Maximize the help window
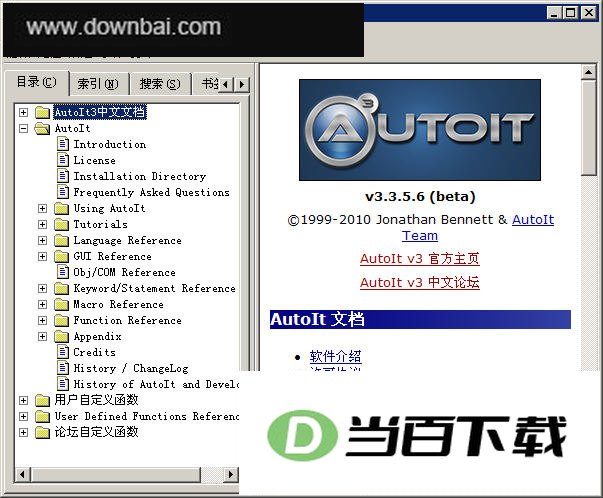This screenshot has width=603, height=498. 571,13
